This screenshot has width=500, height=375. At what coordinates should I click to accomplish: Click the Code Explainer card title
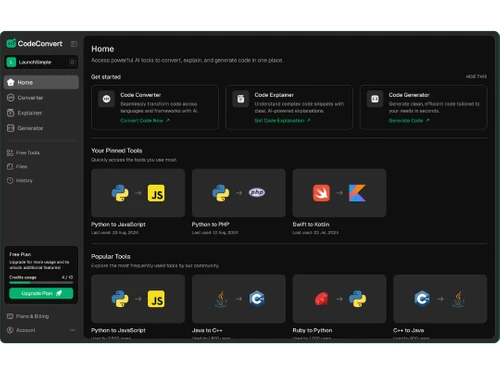(x=274, y=95)
